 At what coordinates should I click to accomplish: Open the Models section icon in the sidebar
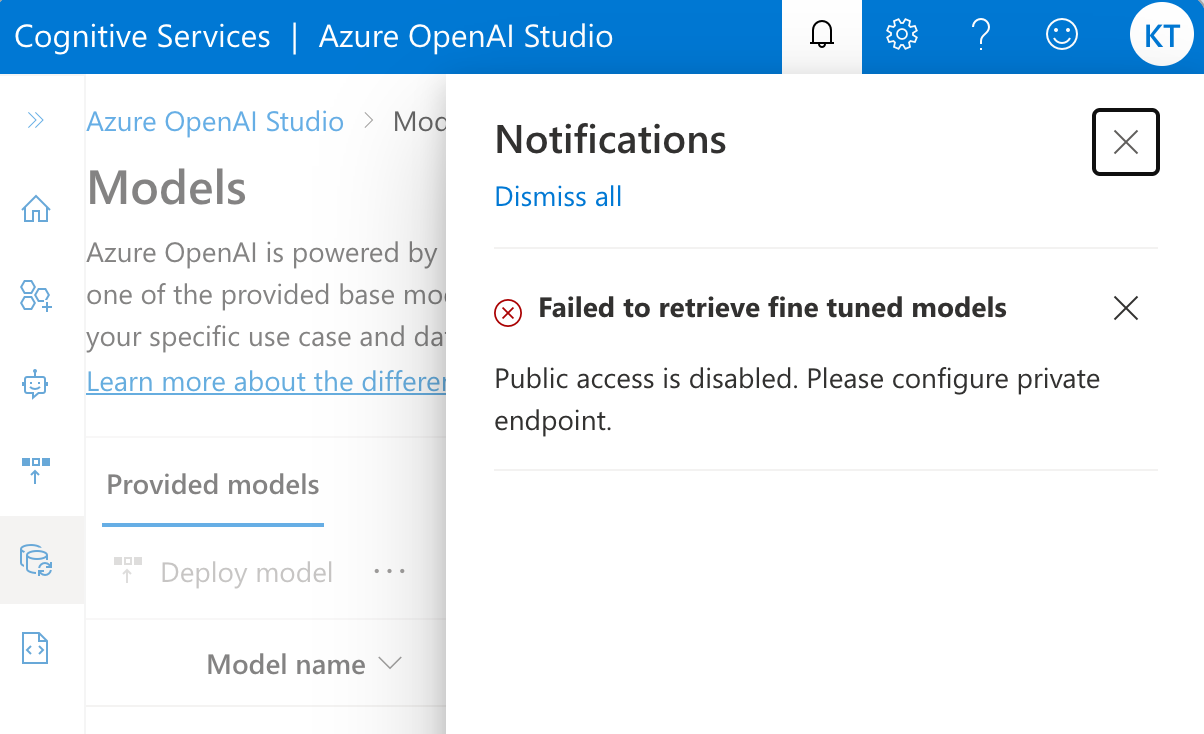(x=35, y=560)
